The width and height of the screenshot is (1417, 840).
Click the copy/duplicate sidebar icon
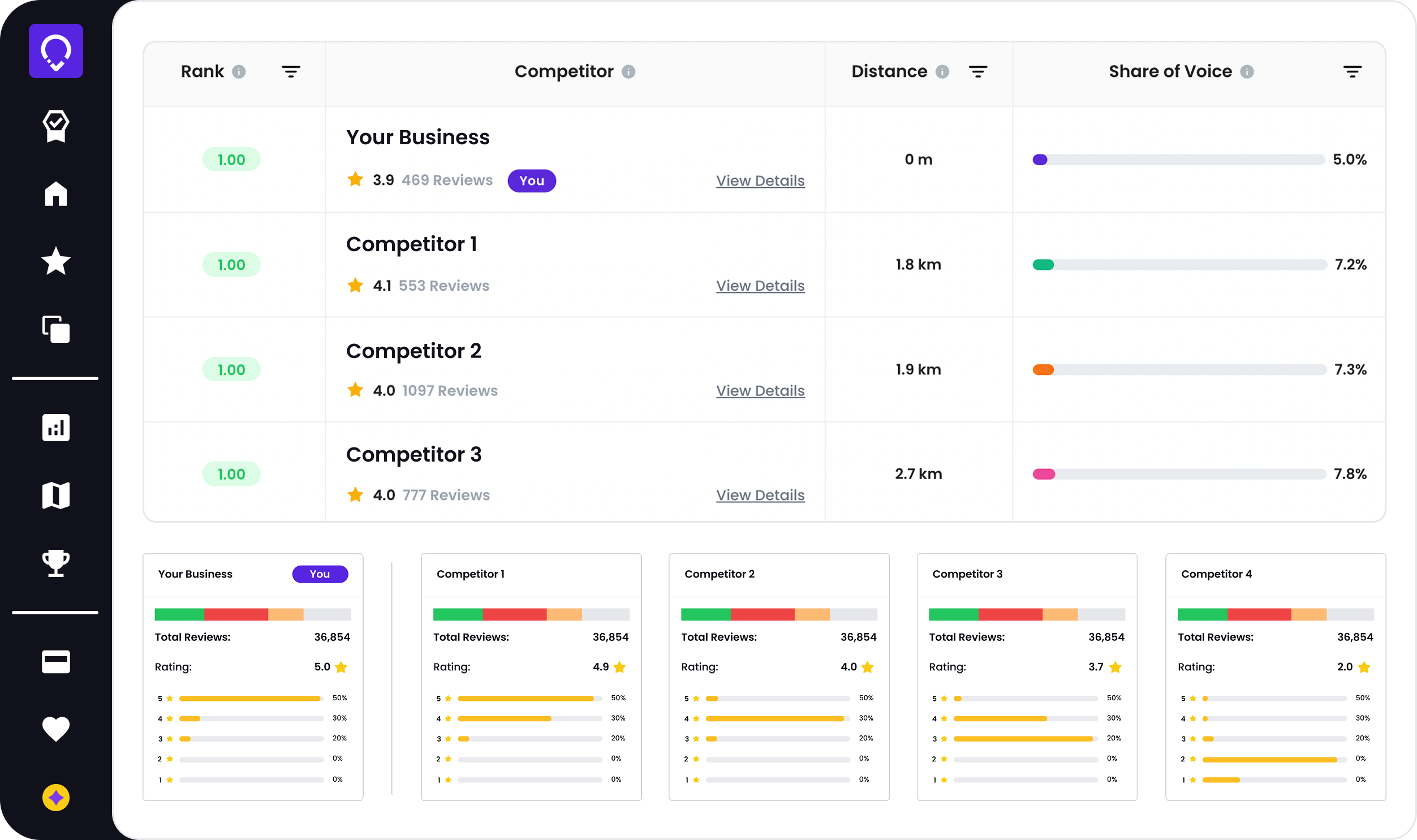coord(55,329)
